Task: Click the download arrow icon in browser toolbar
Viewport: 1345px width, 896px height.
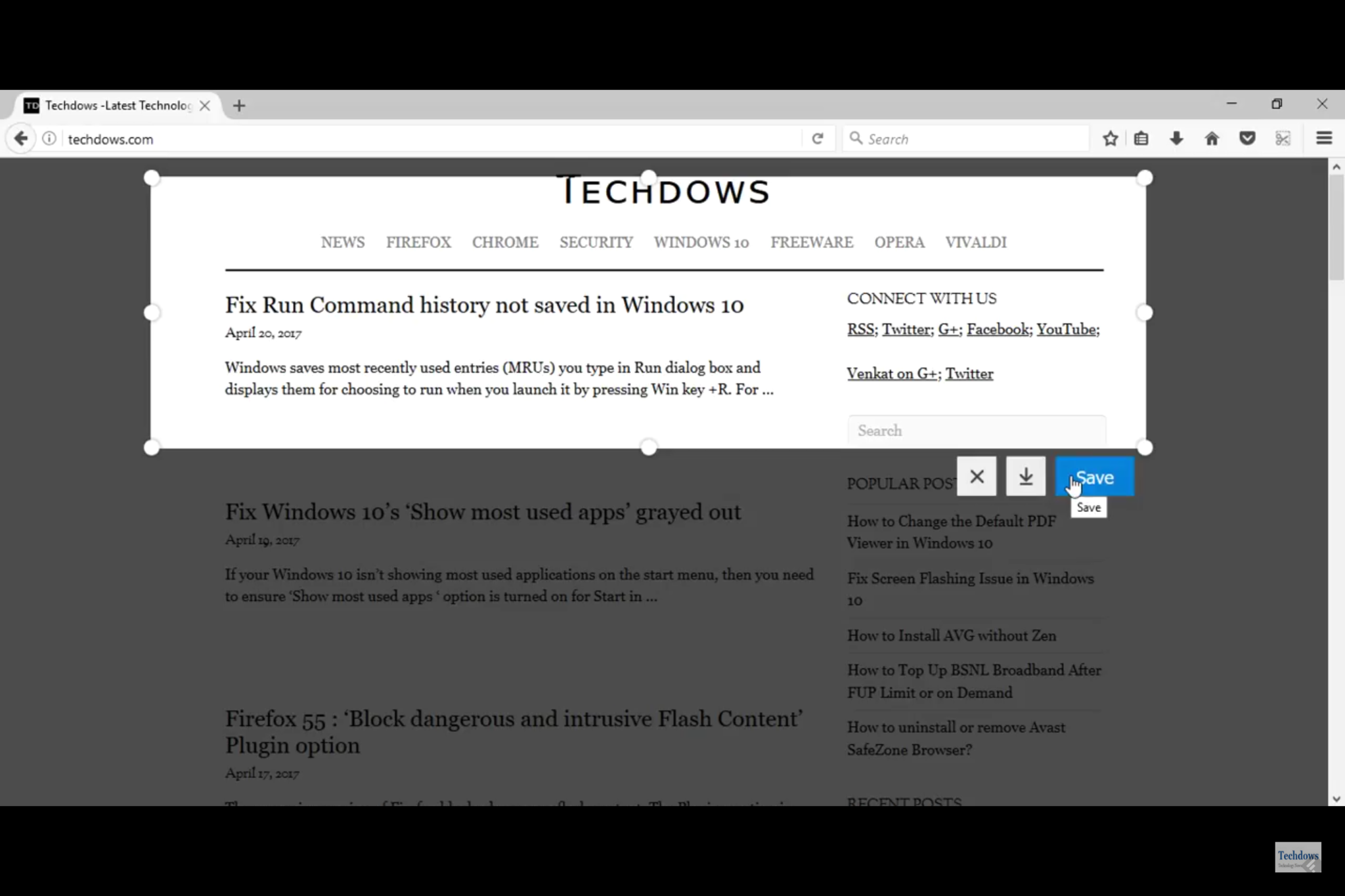Action: click(1175, 139)
